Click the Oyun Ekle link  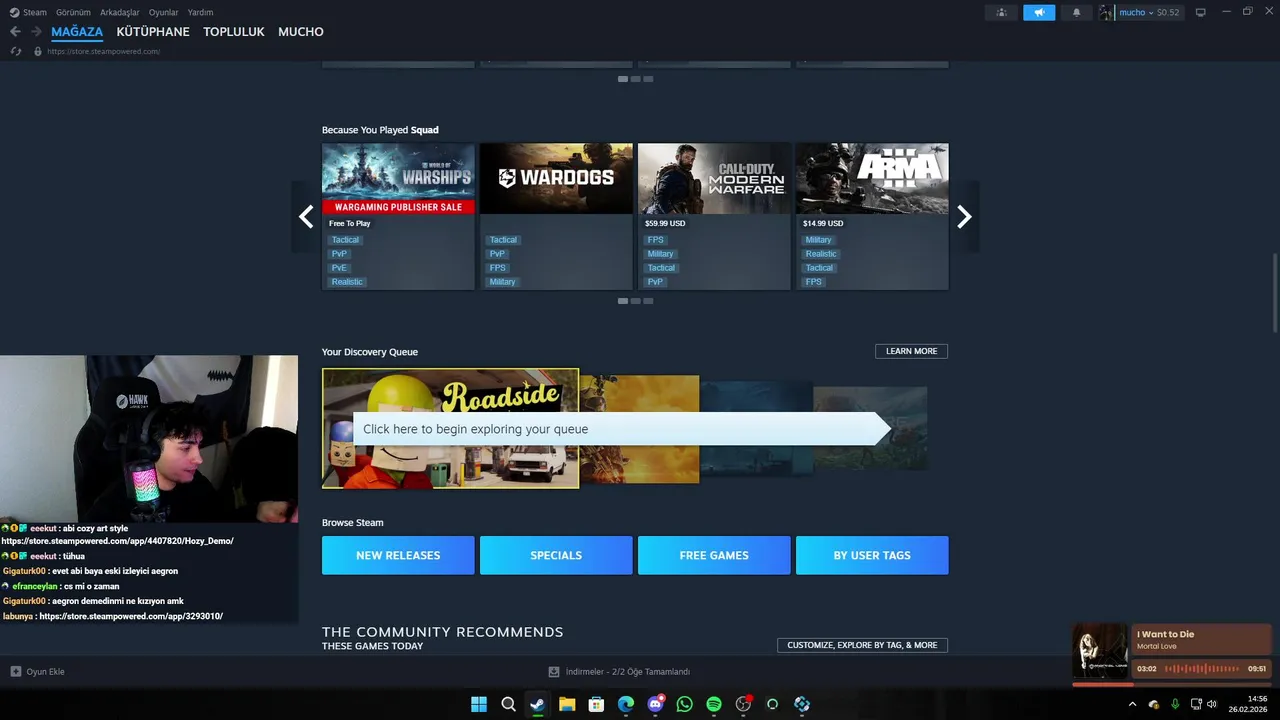(x=45, y=672)
